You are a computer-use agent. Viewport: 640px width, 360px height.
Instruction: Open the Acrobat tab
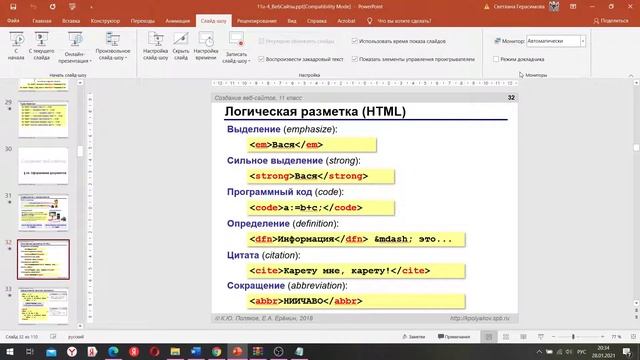(346, 21)
